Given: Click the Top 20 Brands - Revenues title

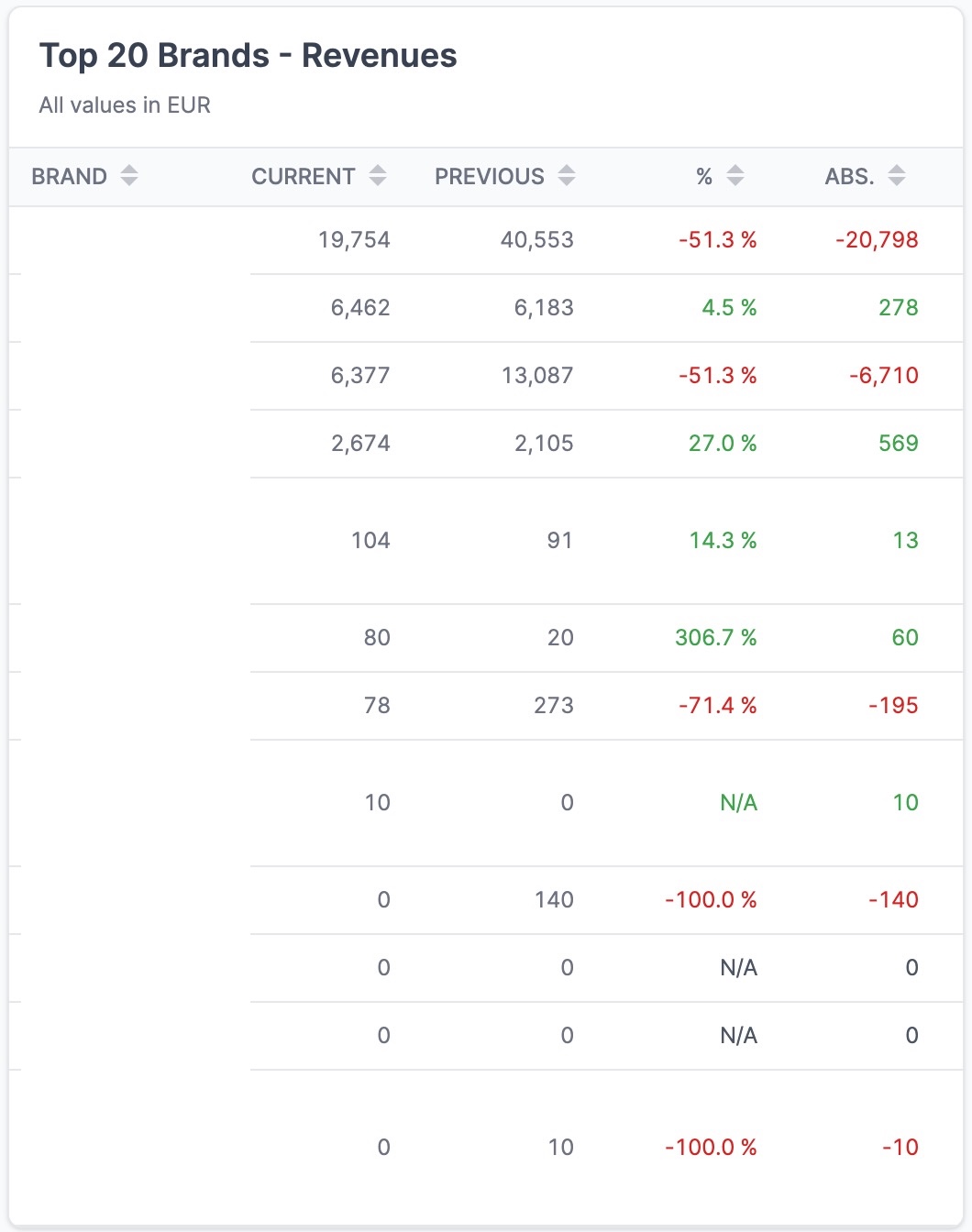Looking at the screenshot, I should click(248, 55).
